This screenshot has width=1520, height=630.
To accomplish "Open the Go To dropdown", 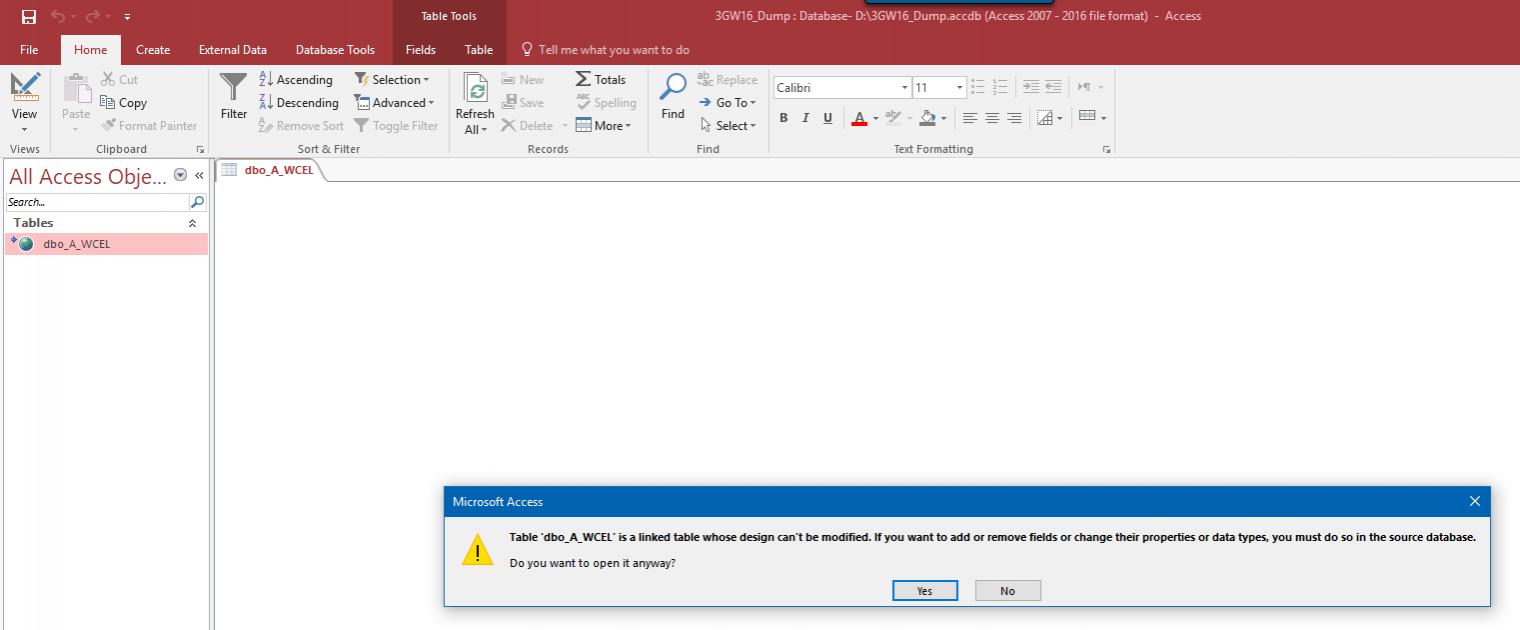I will pos(727,103).
